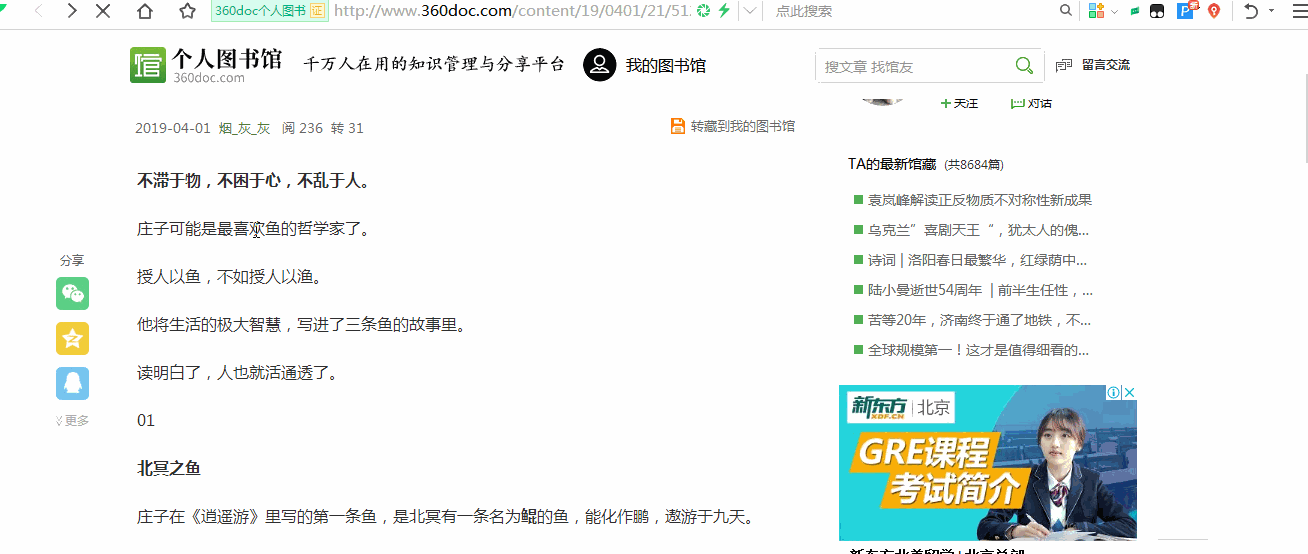
Task: Click the small green toolbar extension icon
Action: 1135,12
